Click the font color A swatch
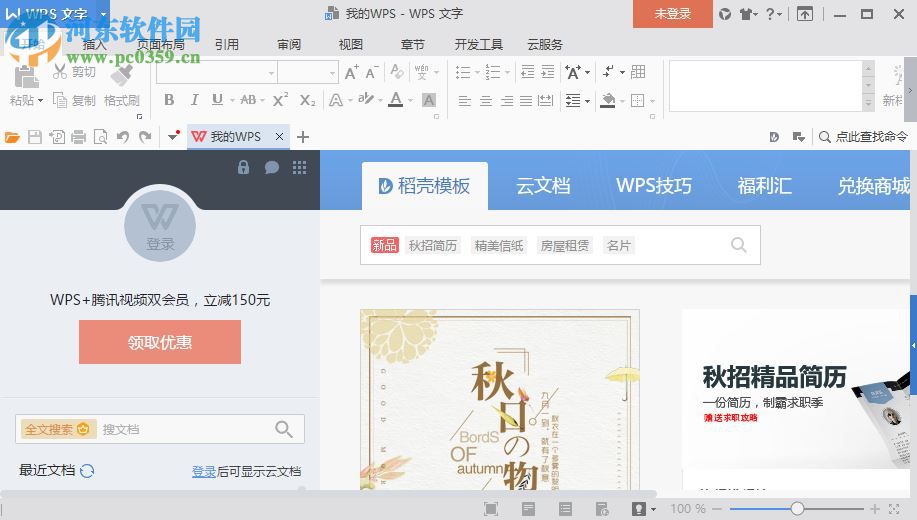Viewport: 917px width, 520px height. pyautogui.click(x=396, y=100)
